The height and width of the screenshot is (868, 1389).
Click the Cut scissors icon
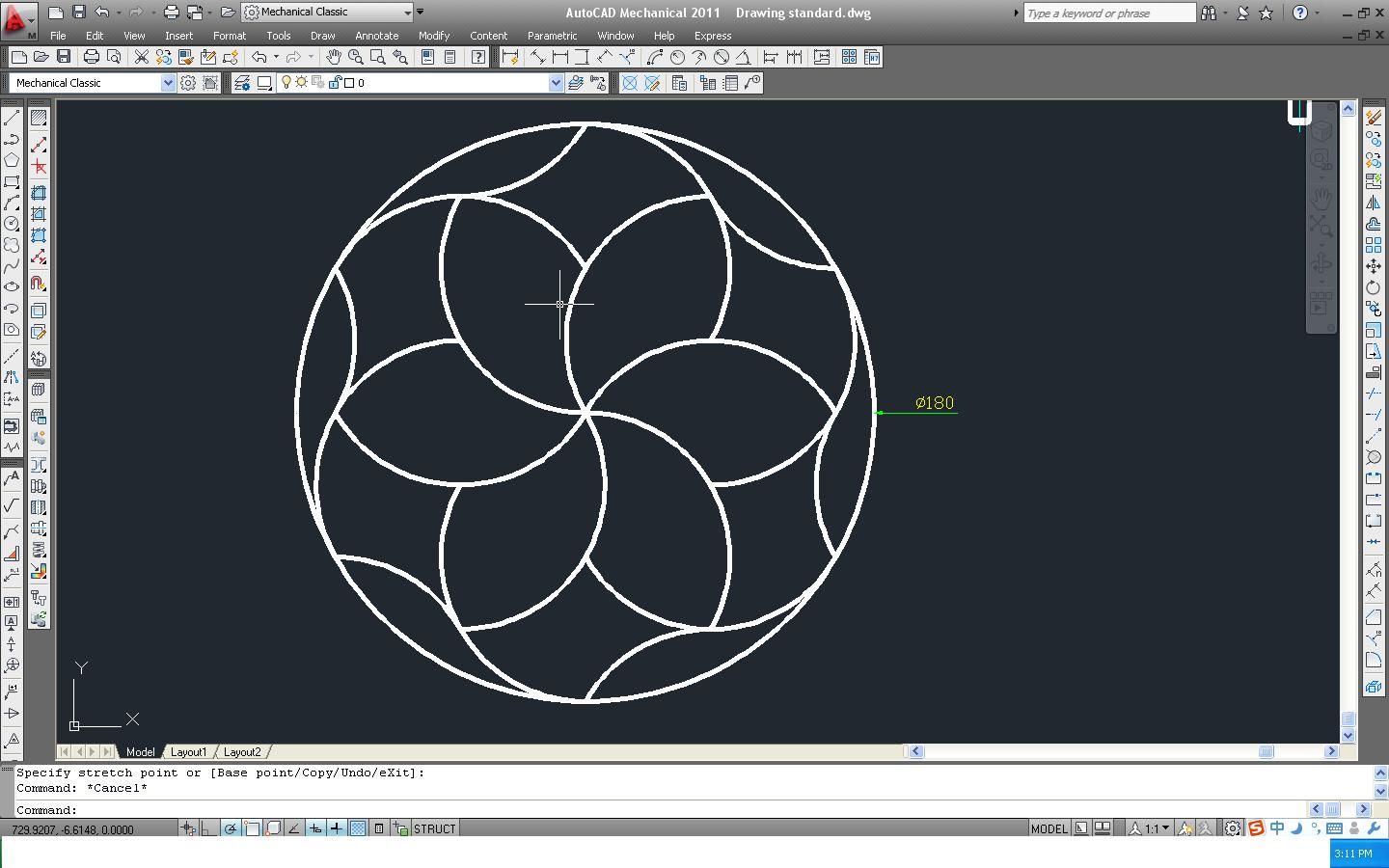(141, 58)
